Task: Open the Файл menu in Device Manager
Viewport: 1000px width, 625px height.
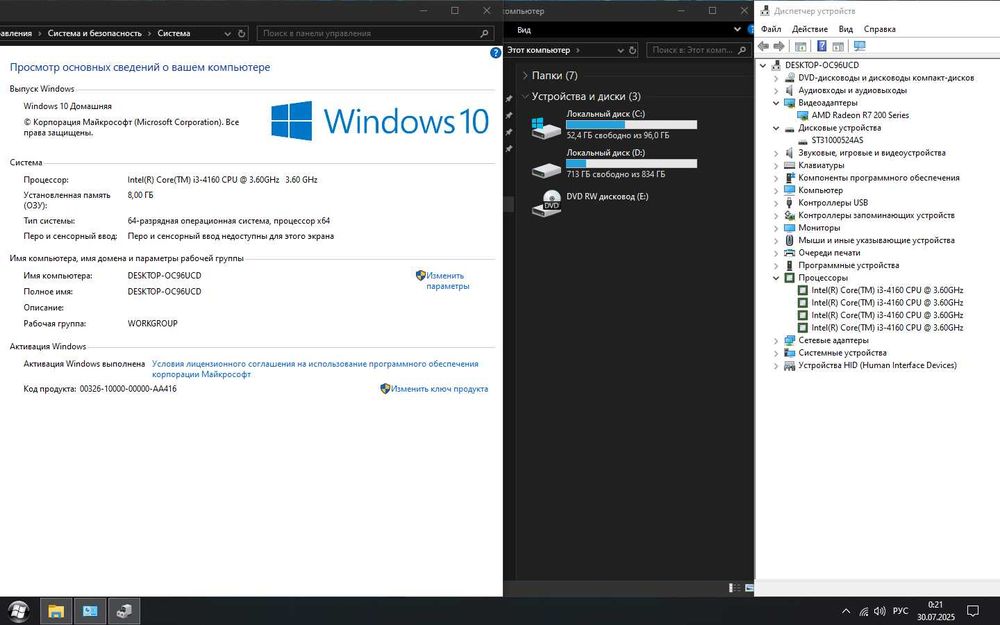Action: 770,29
